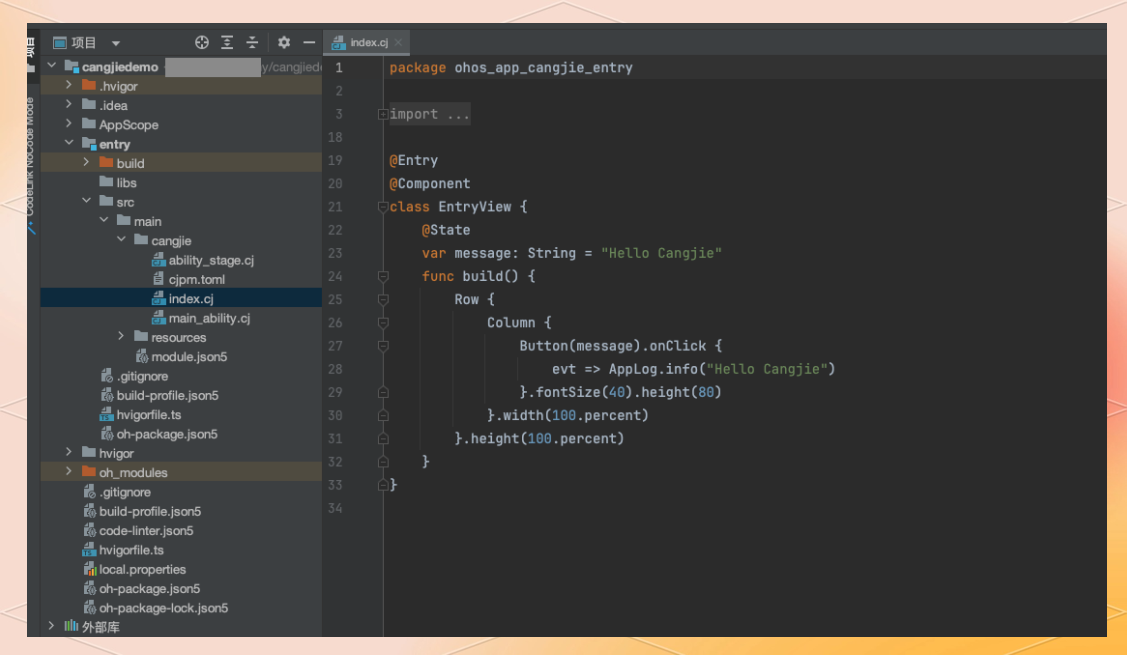
Task: Click the package name ohos_app_cangjie_entry
Action: tap(543, 68)
